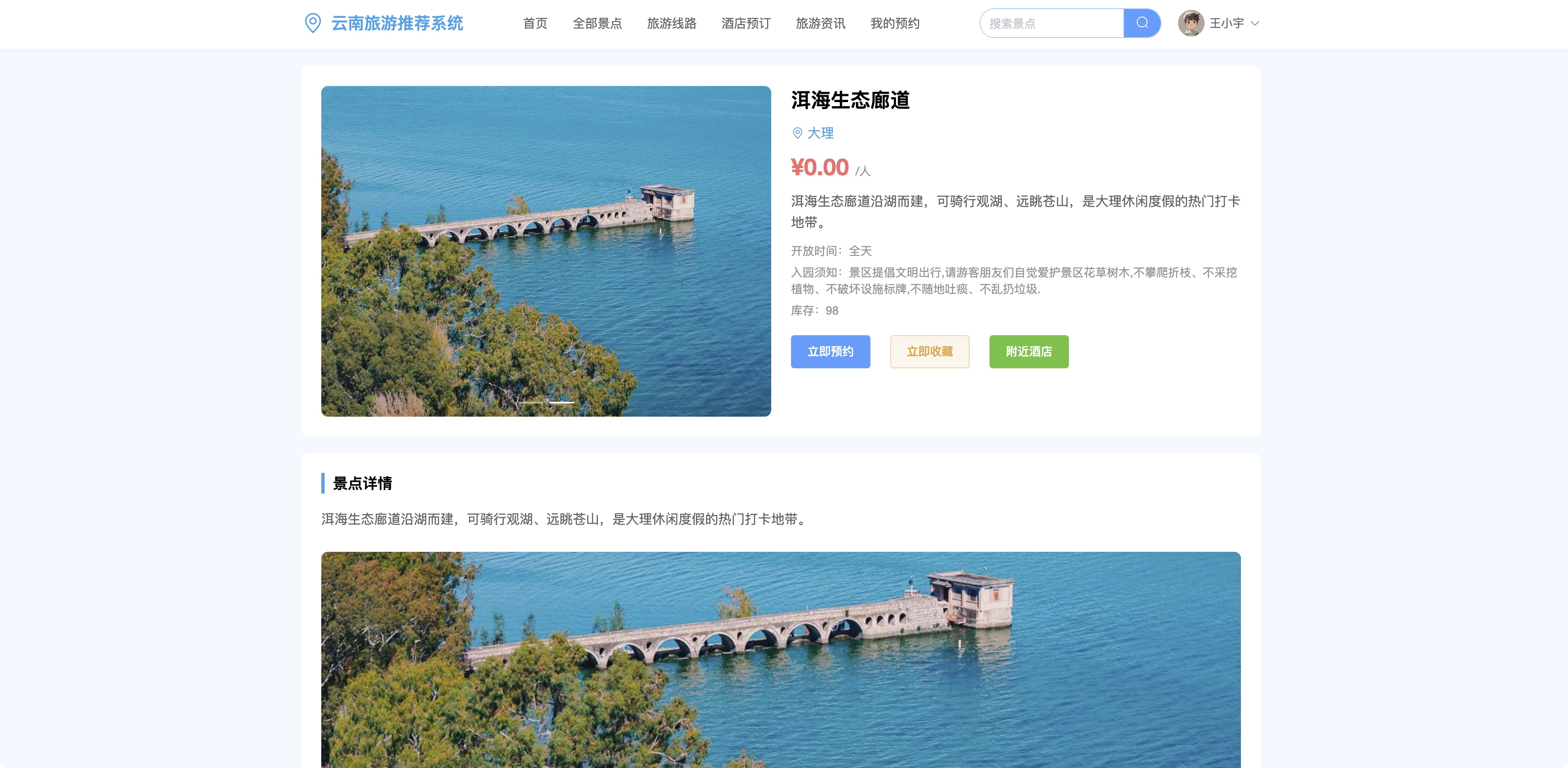Image resolution: width=1568 pixels, height=768 pixels.
Task: Click the 大理 location text
Action: [x=820, y=133]
